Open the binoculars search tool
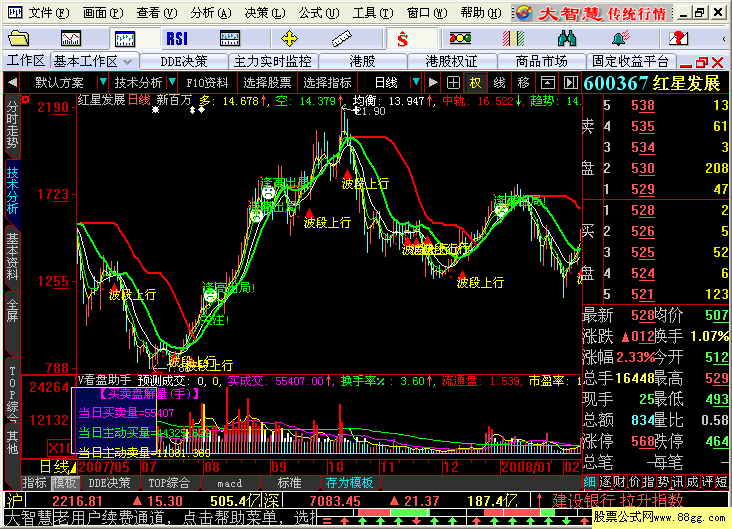Viewport: 732px width, 529px height. click(567, 38)
